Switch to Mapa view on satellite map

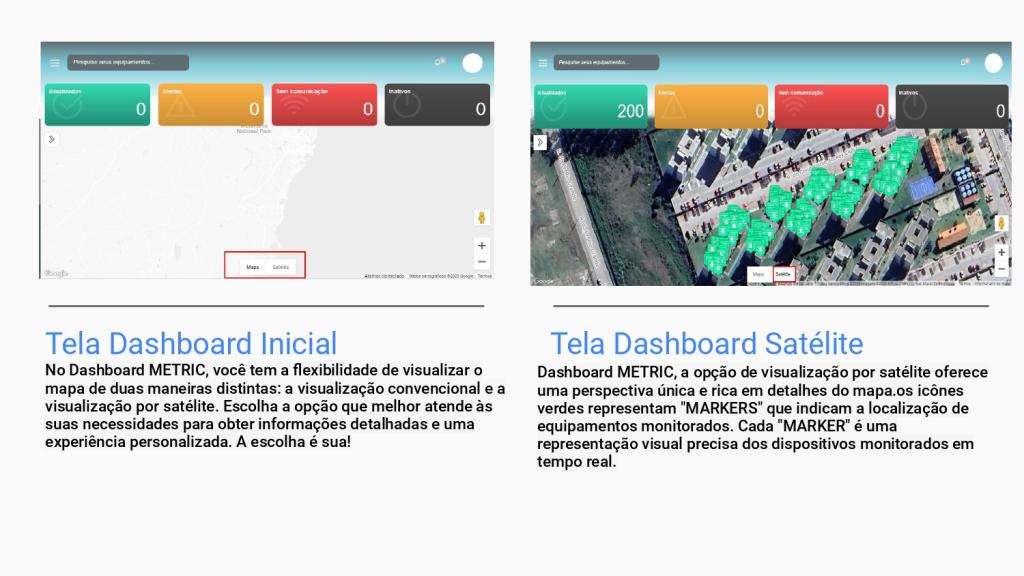point(758,273)
